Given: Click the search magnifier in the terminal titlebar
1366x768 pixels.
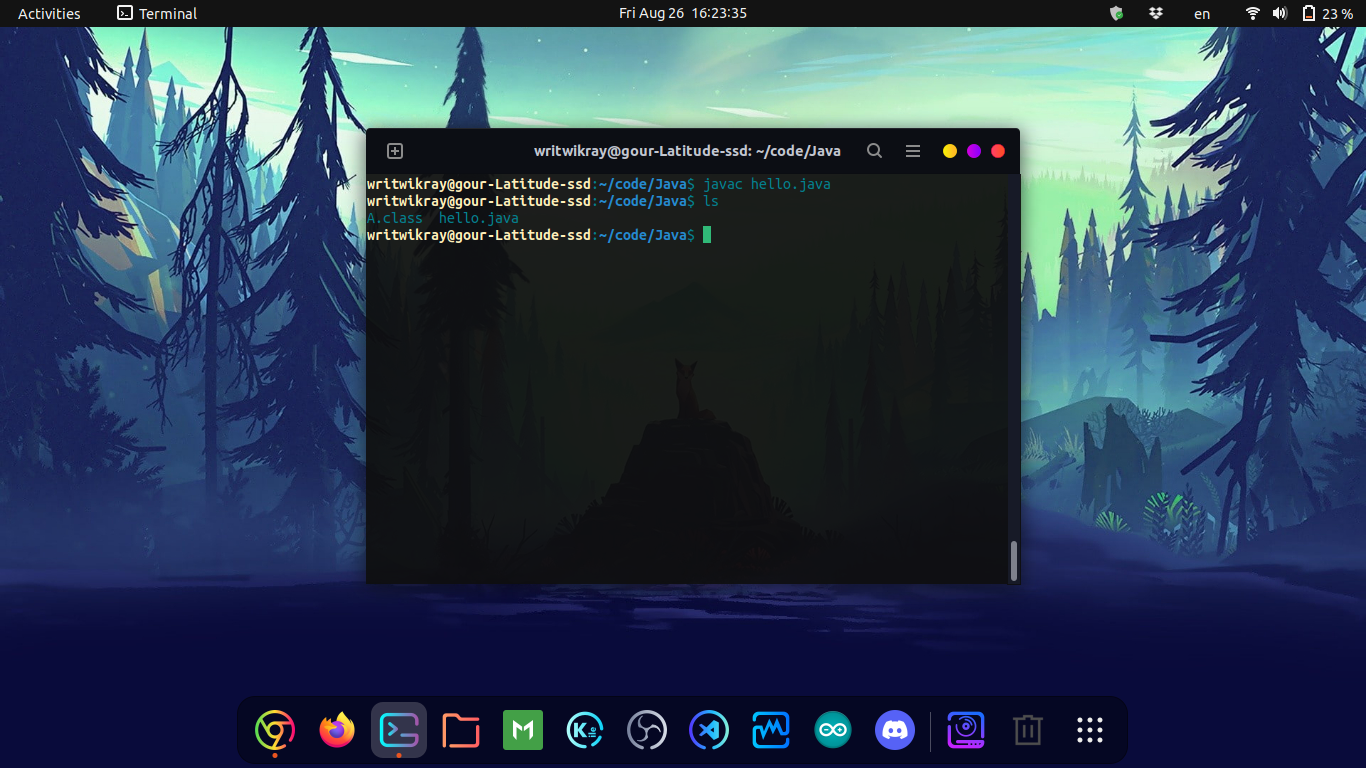Looking at the screenshot, I should point(874,150).
